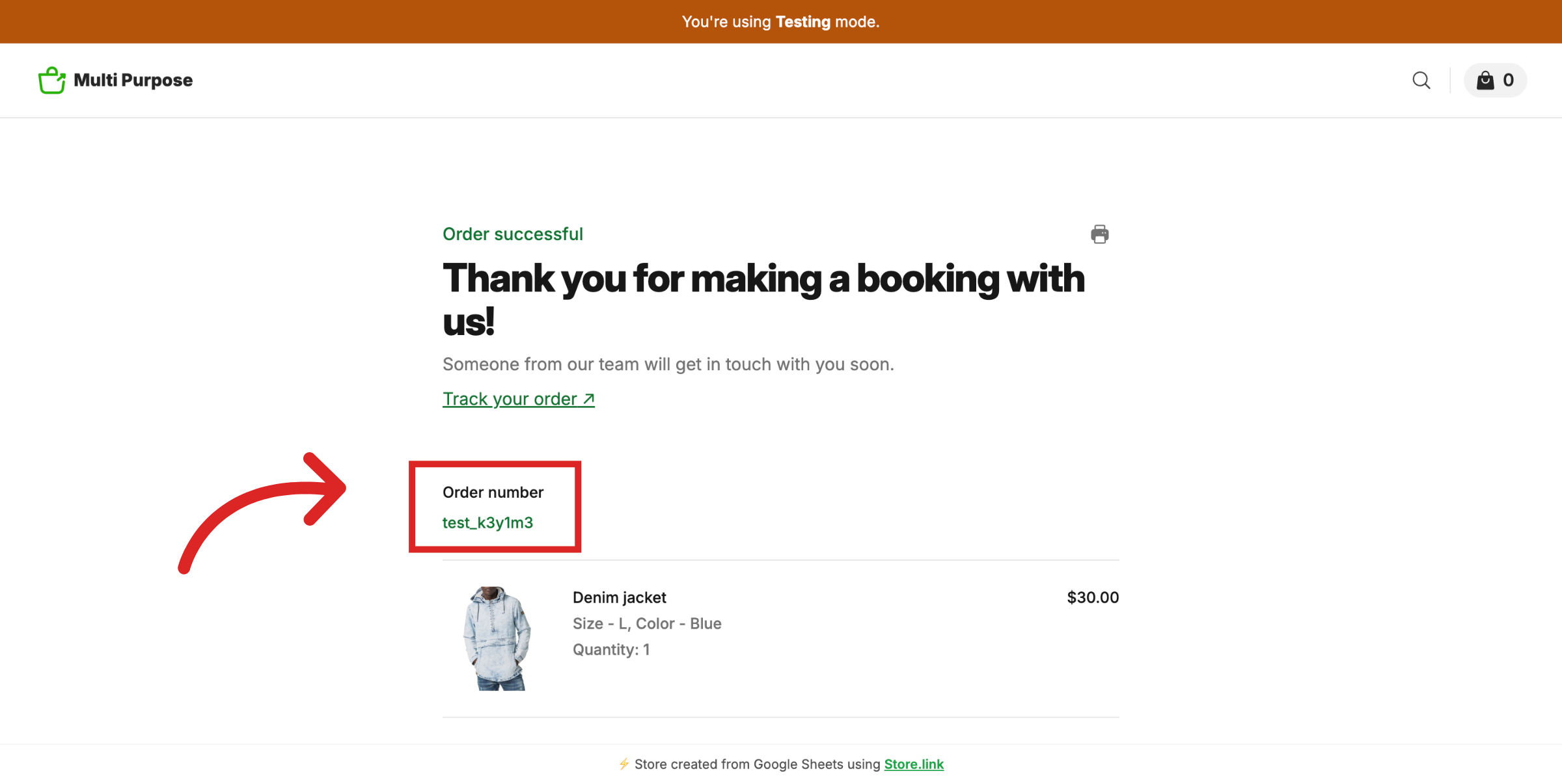
Task: Open the site search magnifier icon
Action: tap(1421, 80)
